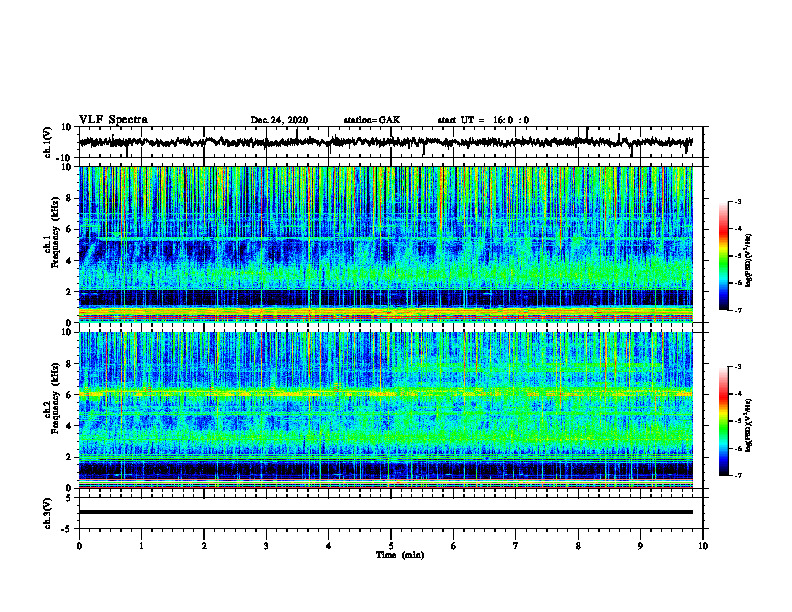The height and width of the screenshot is (612, 792).
Task: Click the 'station=GAK' header label
Action: [x=372, y=120]
